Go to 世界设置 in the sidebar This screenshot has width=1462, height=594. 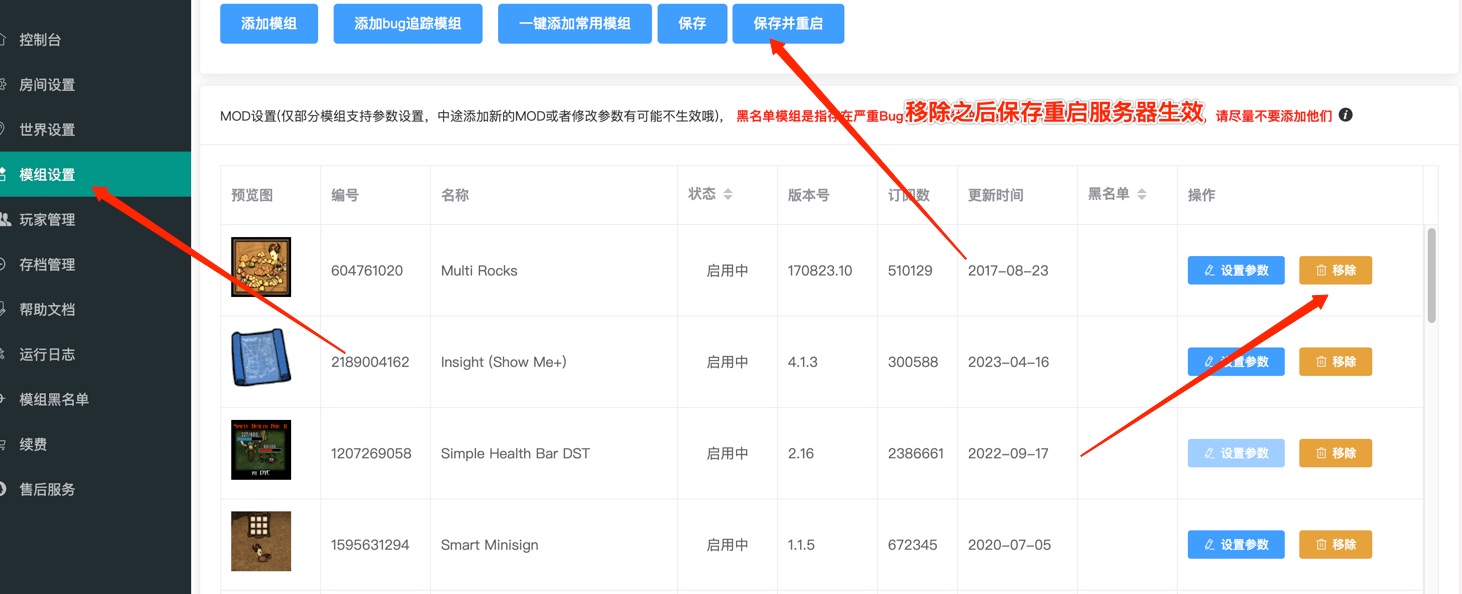pyautogui.click(x=47, y=130)
